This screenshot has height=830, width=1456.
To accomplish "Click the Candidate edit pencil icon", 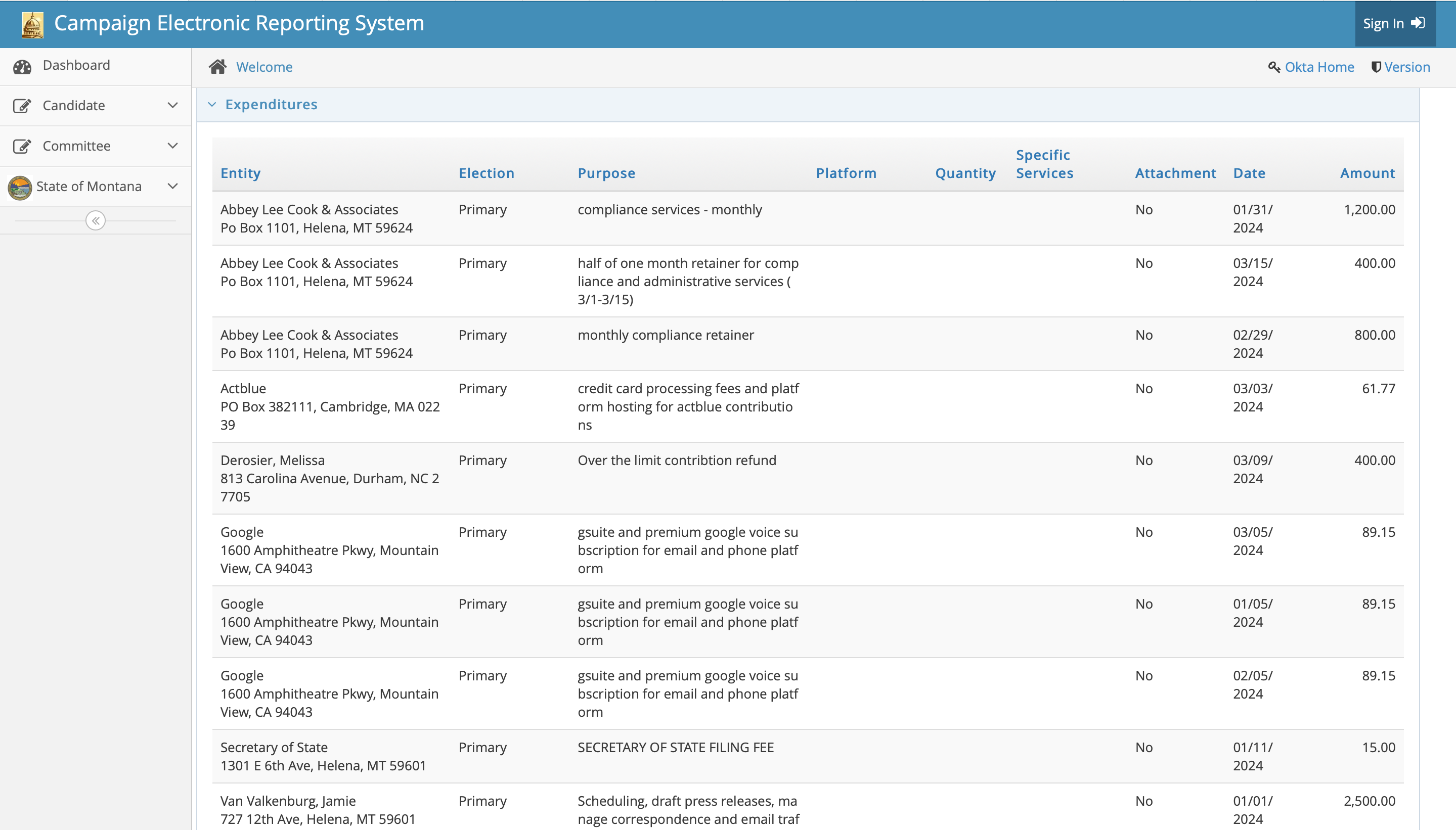I will 22,106.
